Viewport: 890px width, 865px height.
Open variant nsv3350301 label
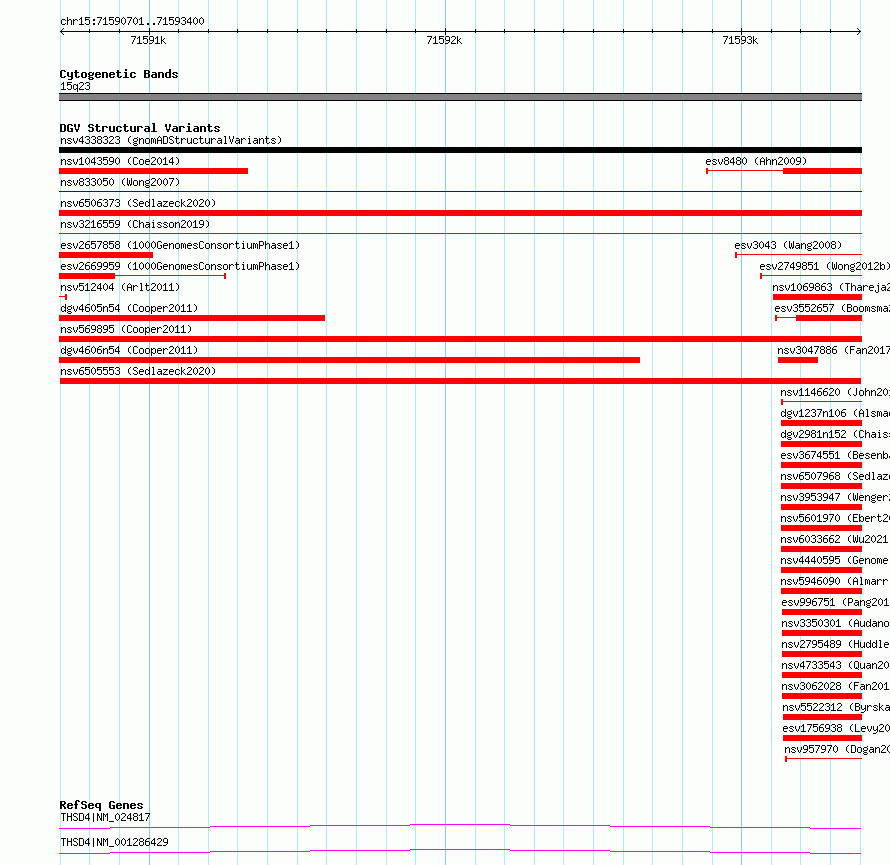[836, 623]
